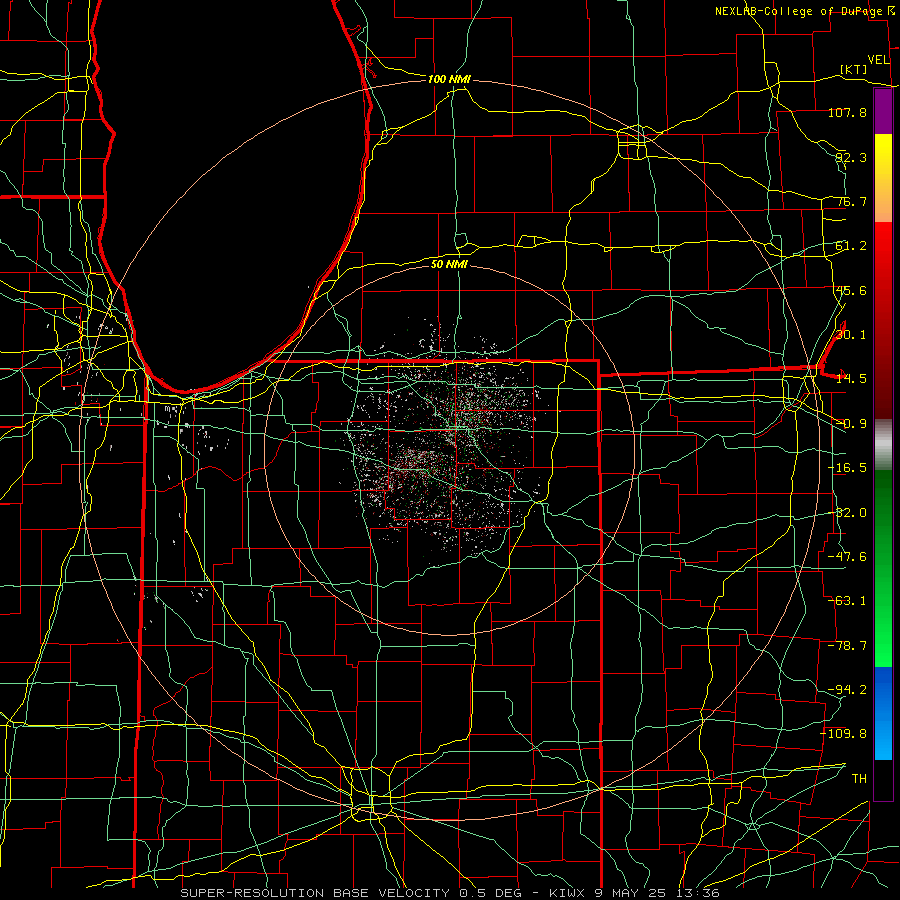The height and width of the screenshot is (900, 900).
Task: Click the 76.7 legend value
Action: click(851, 201)
